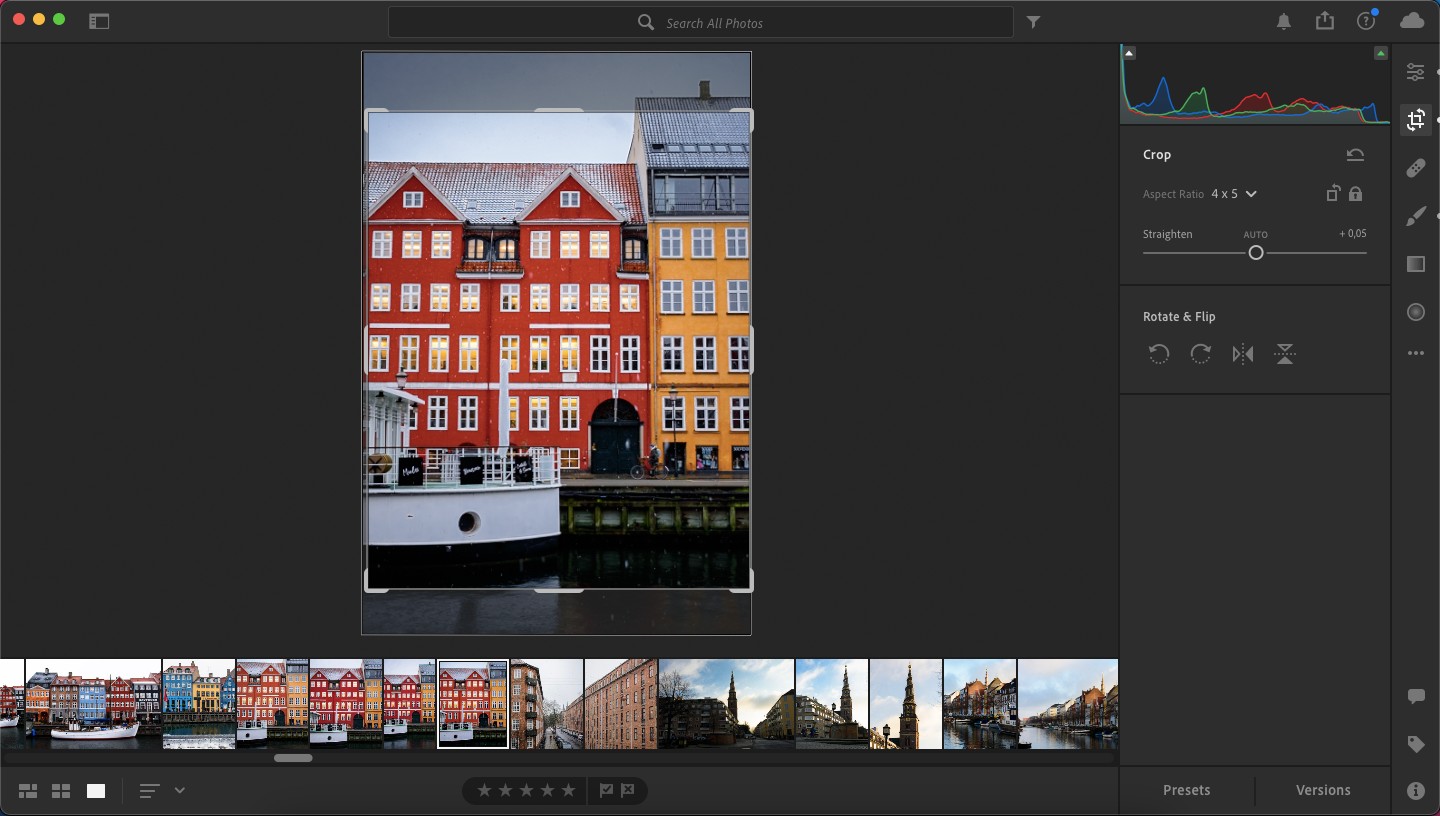Rate photo one star

(484, 790)
